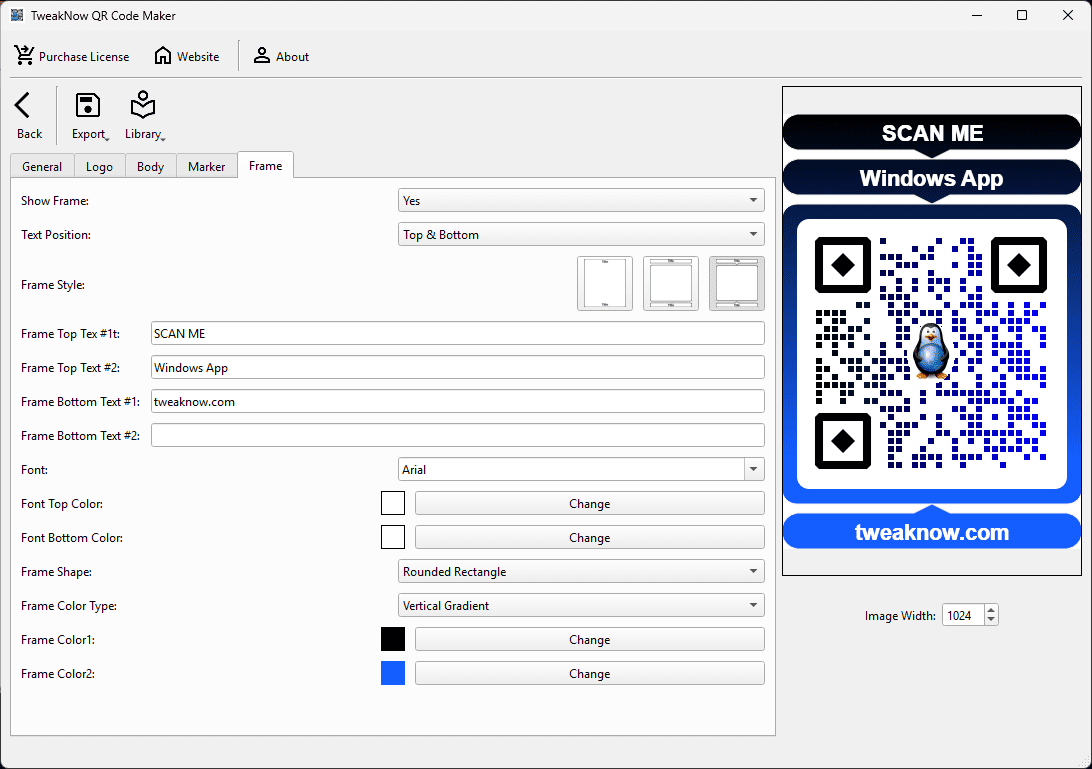
Task: Click the Frame Bottom Text #2 field
Action: point(457,434)
